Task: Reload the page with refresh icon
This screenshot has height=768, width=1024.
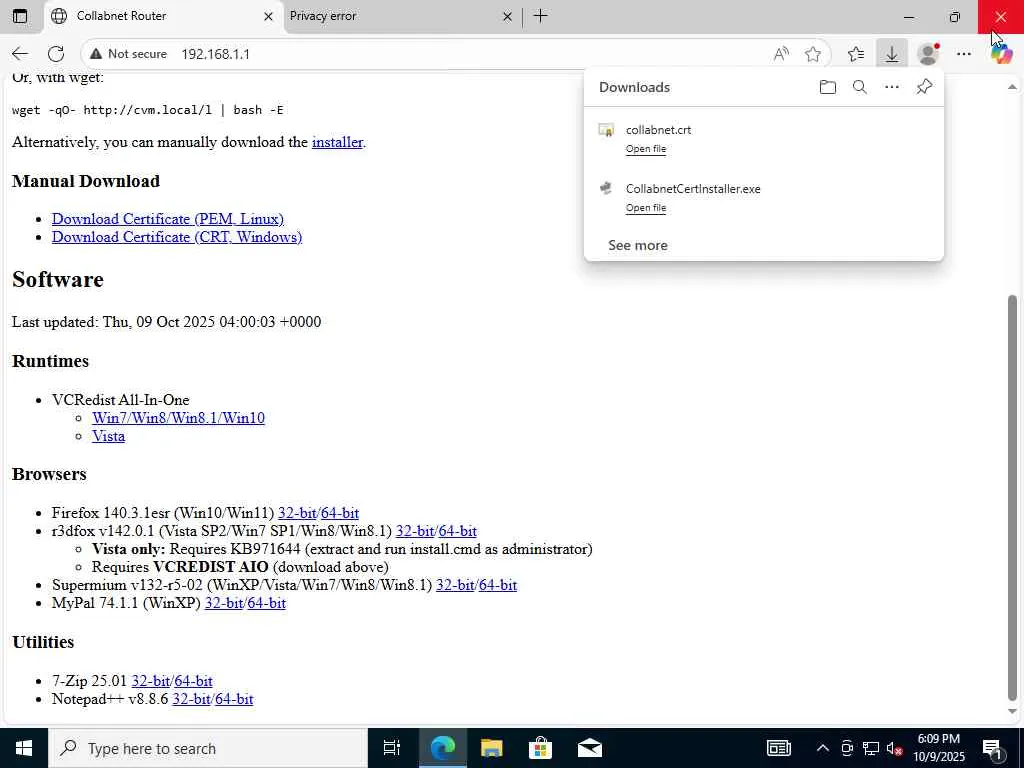Action: coord(56,54)
